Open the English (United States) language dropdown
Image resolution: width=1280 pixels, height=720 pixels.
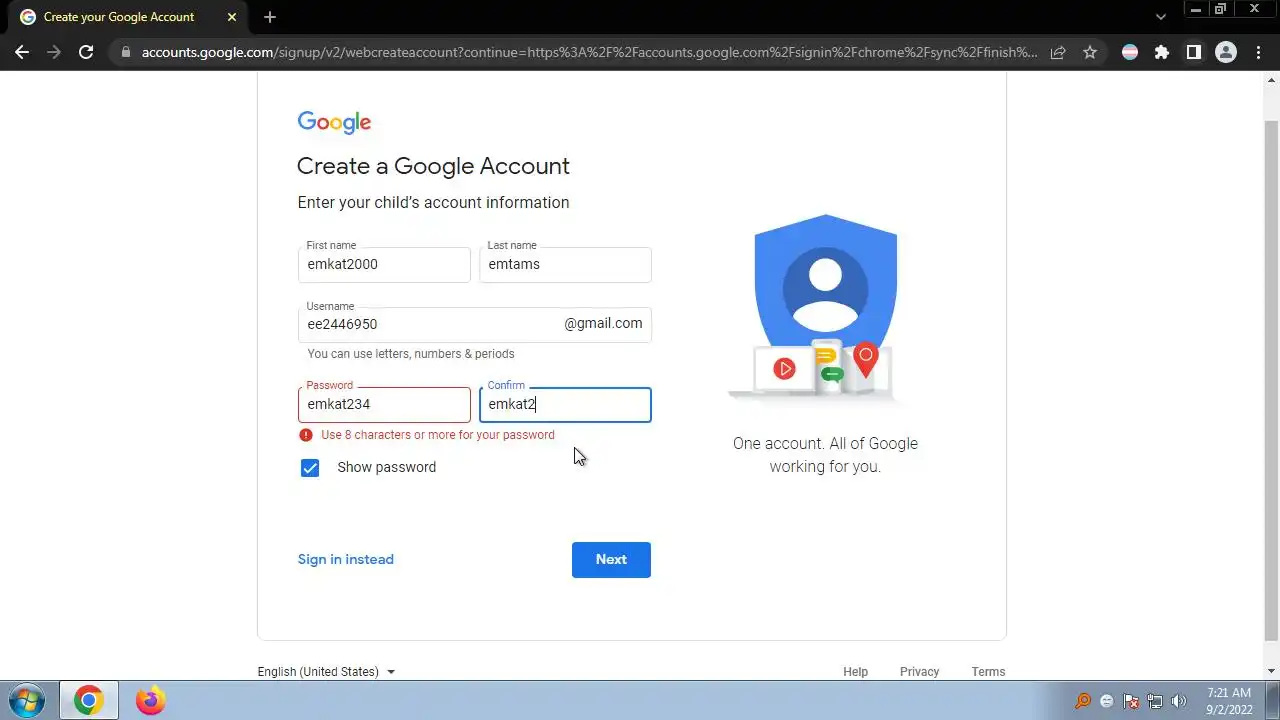coord(326,672)
